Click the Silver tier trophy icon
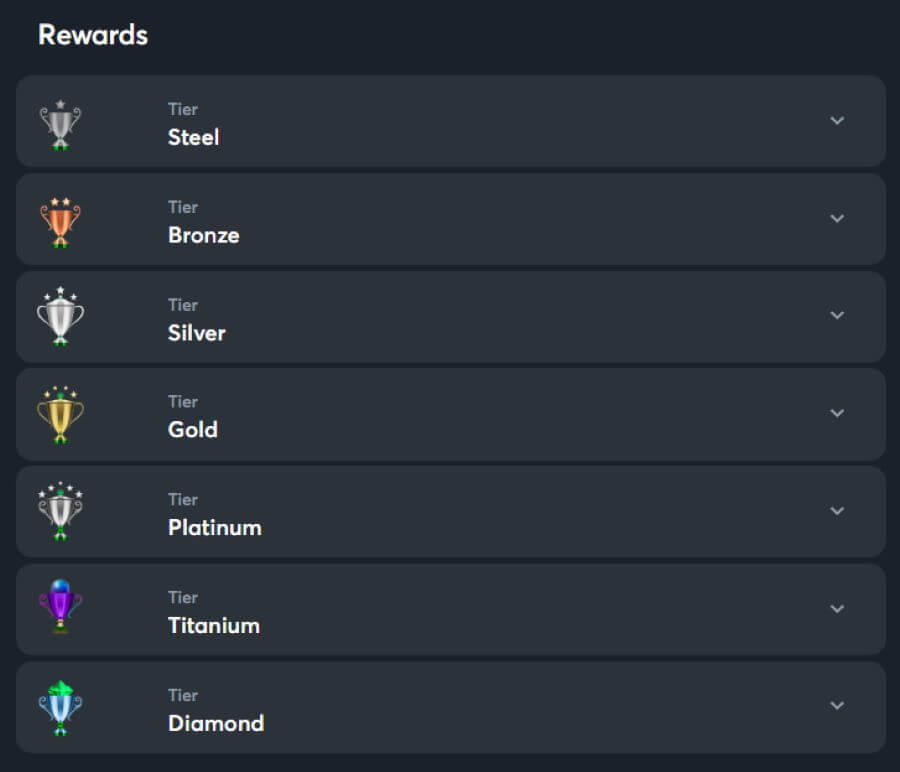Screen dimensions: 900x772 coord(60,317)
